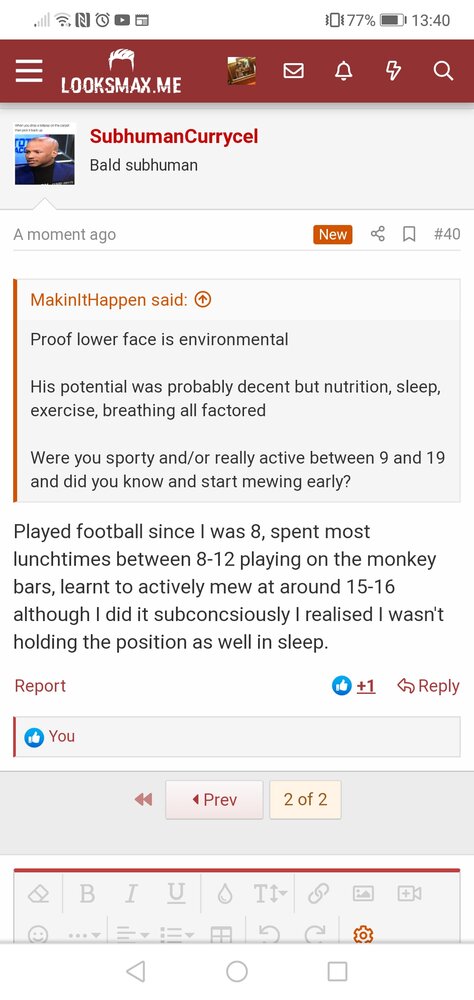Image resolution: width=474 pixels, height=1000 pixels.
Task: Open the text color droplet picker
Action: (225, 894)
